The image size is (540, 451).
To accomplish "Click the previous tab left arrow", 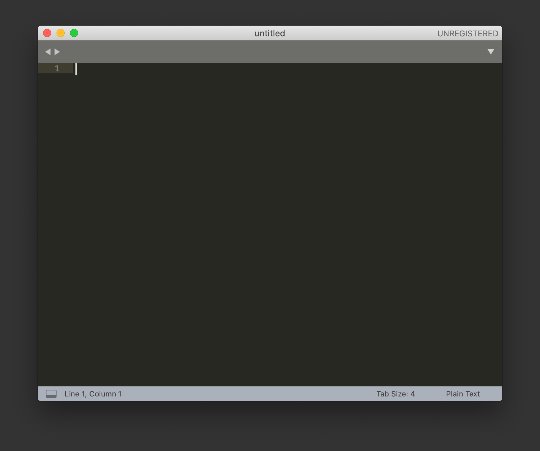I will click(x=48, y=52).
